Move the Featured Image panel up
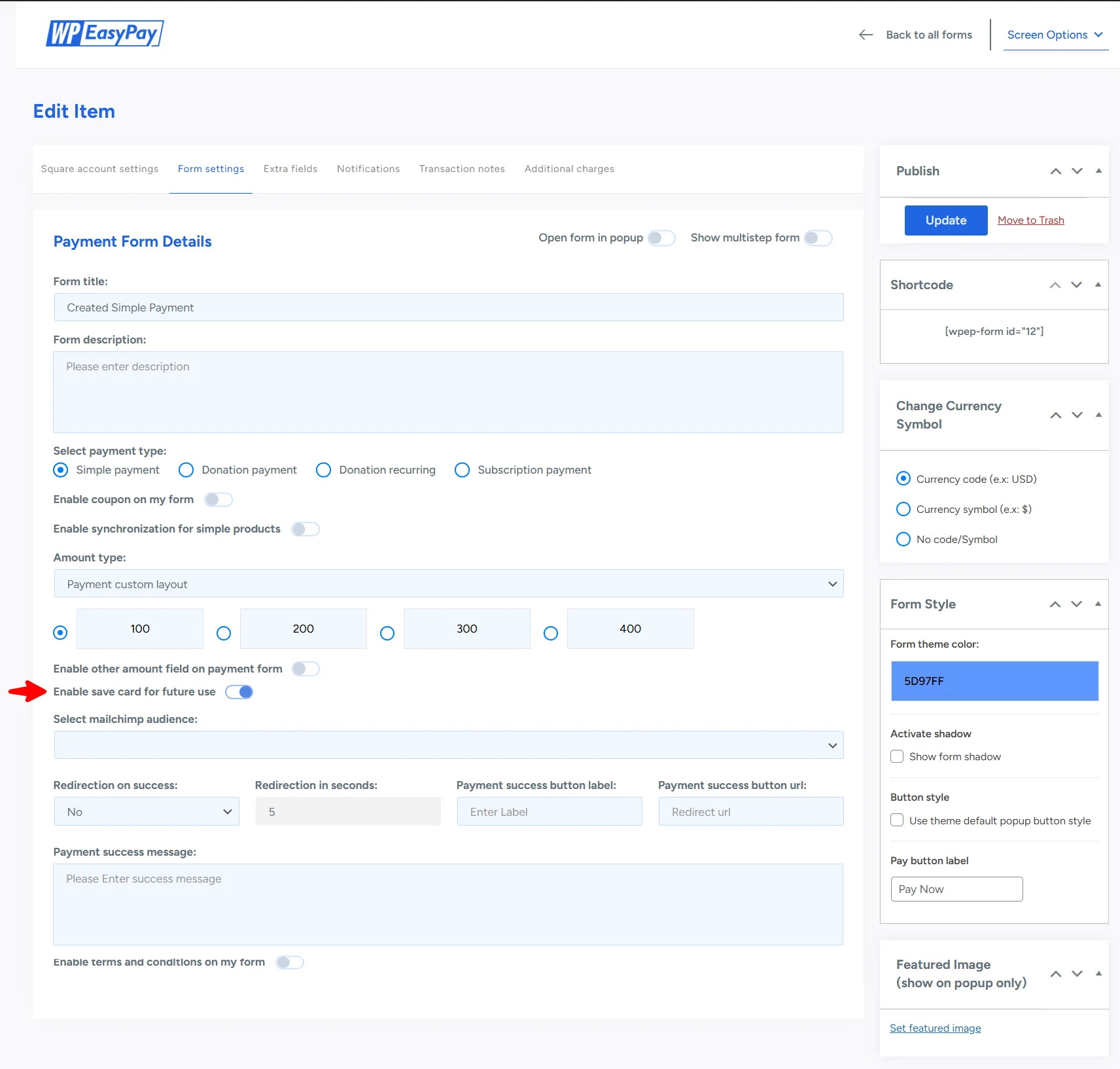 pos(1055,973)
